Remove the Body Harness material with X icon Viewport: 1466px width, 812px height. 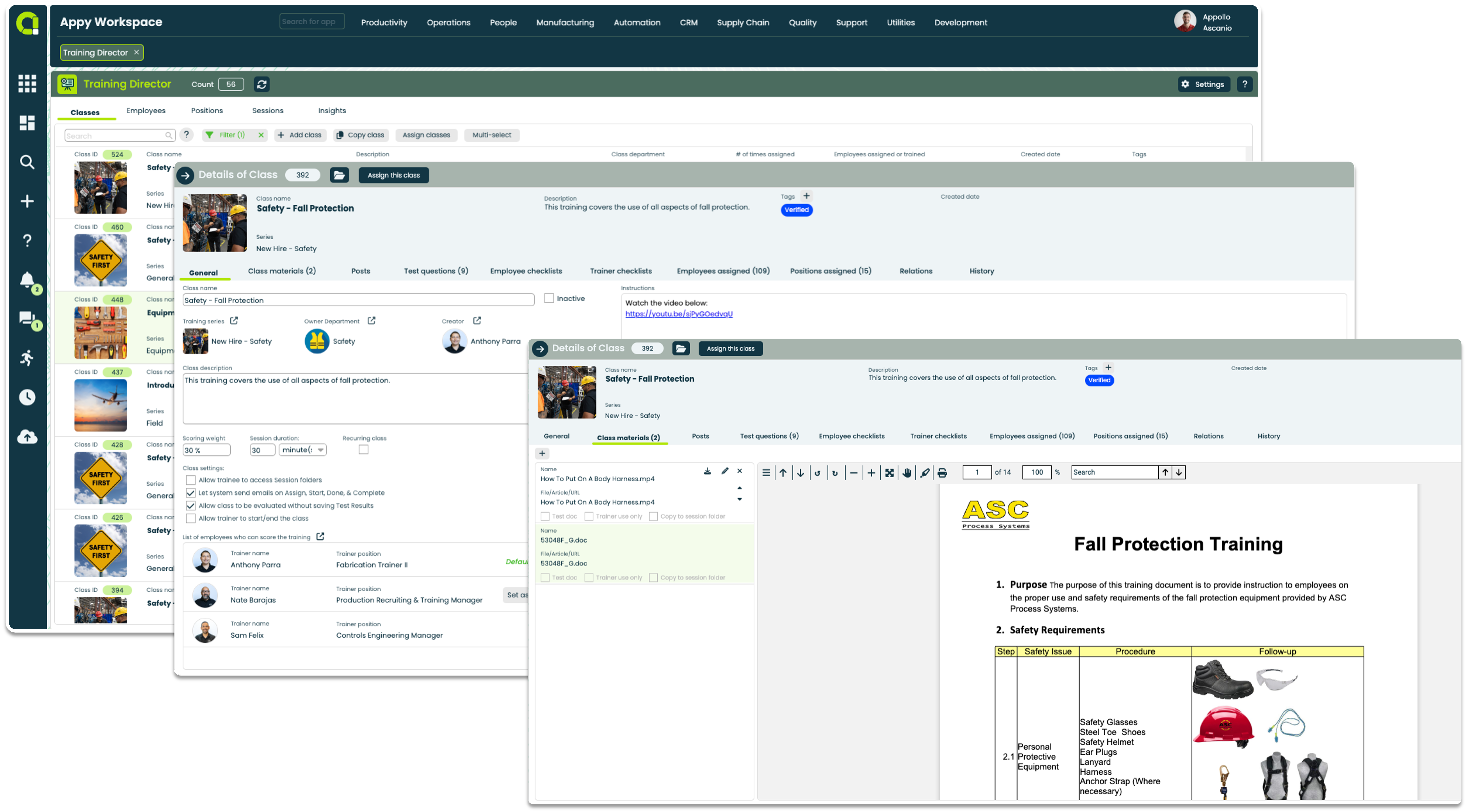pyautogui.click(x=740, y=471)
